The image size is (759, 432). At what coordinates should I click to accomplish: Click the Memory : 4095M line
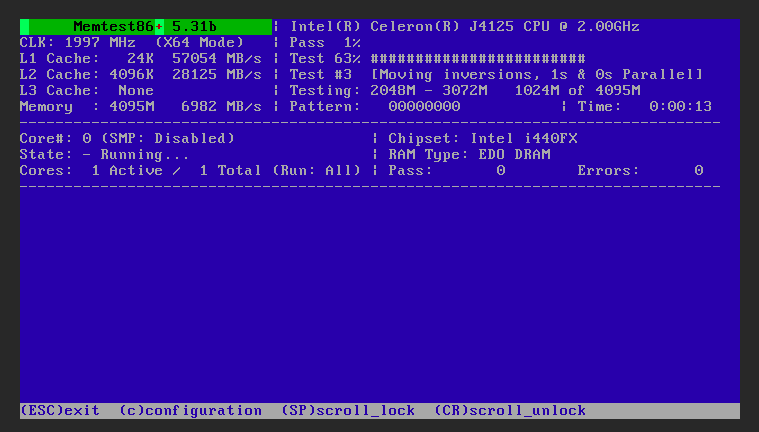click(140, 107)
